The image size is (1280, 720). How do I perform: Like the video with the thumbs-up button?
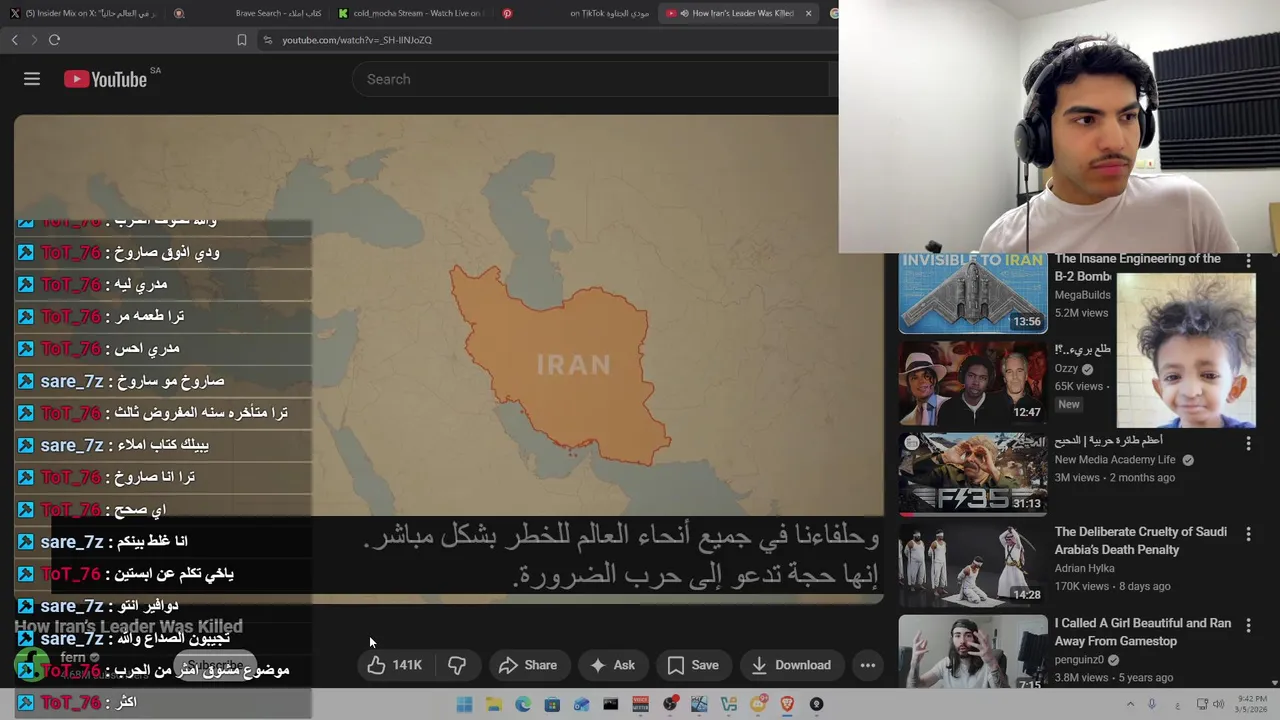[x=395, y=665]
